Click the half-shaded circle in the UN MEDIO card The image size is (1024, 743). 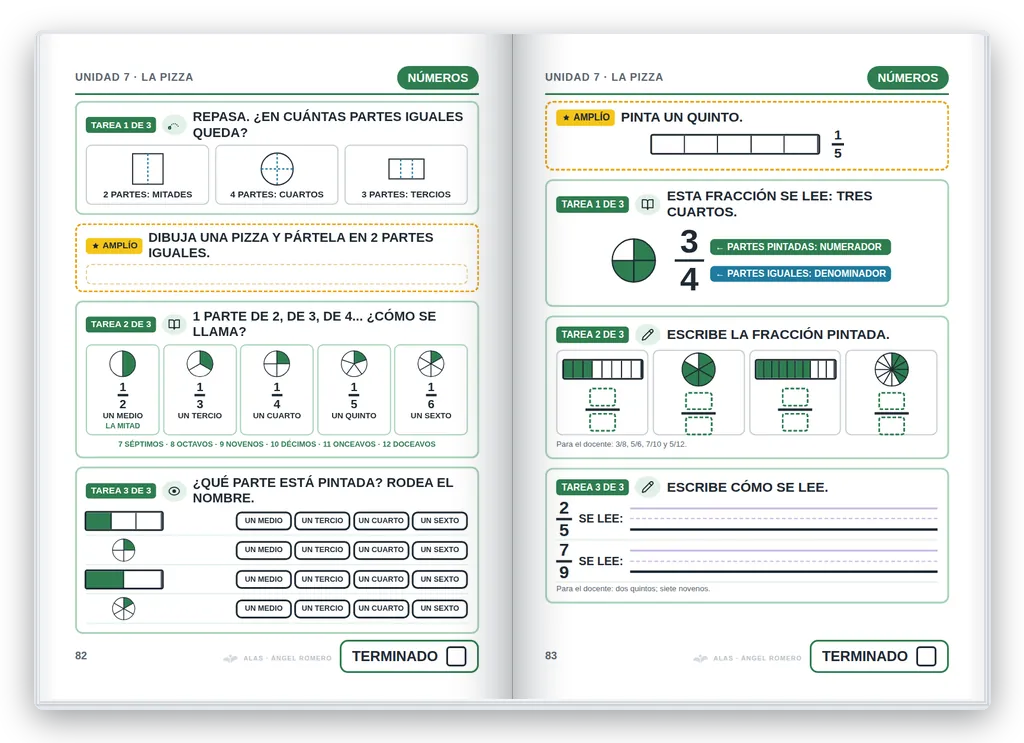point(123,364)
